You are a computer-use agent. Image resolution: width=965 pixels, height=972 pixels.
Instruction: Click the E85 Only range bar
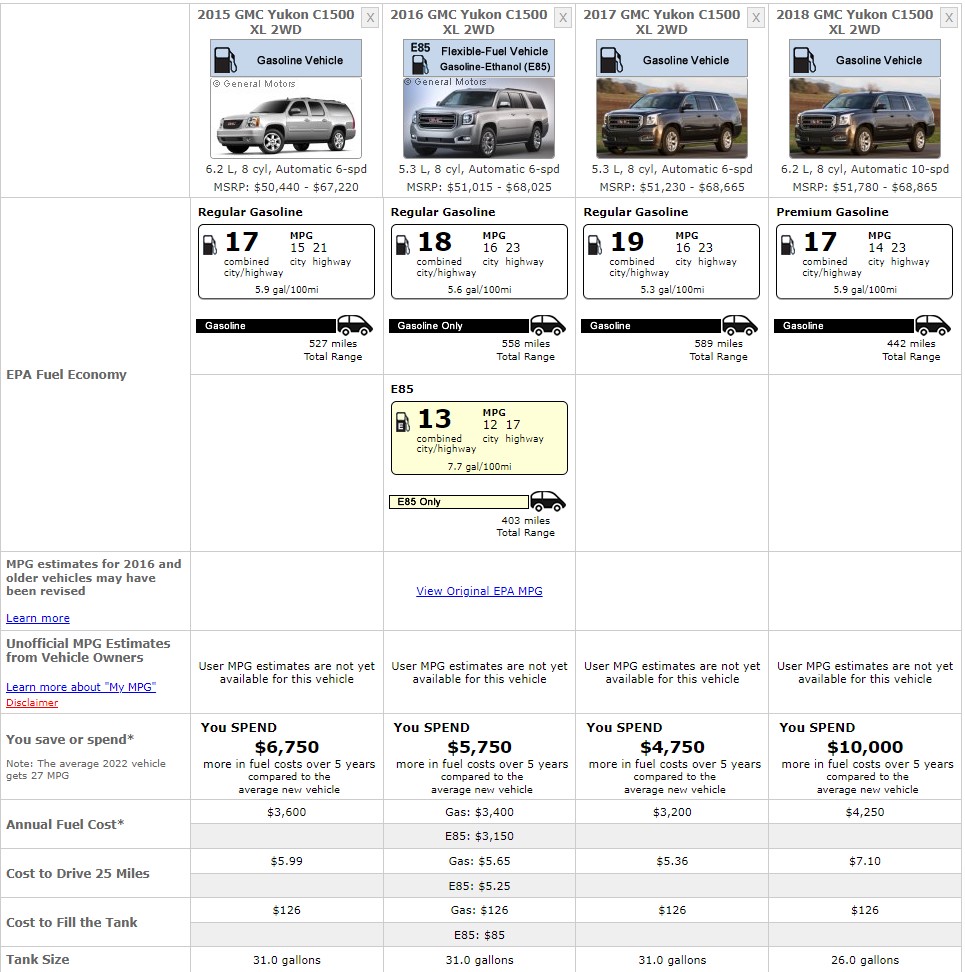click(459, 501)
